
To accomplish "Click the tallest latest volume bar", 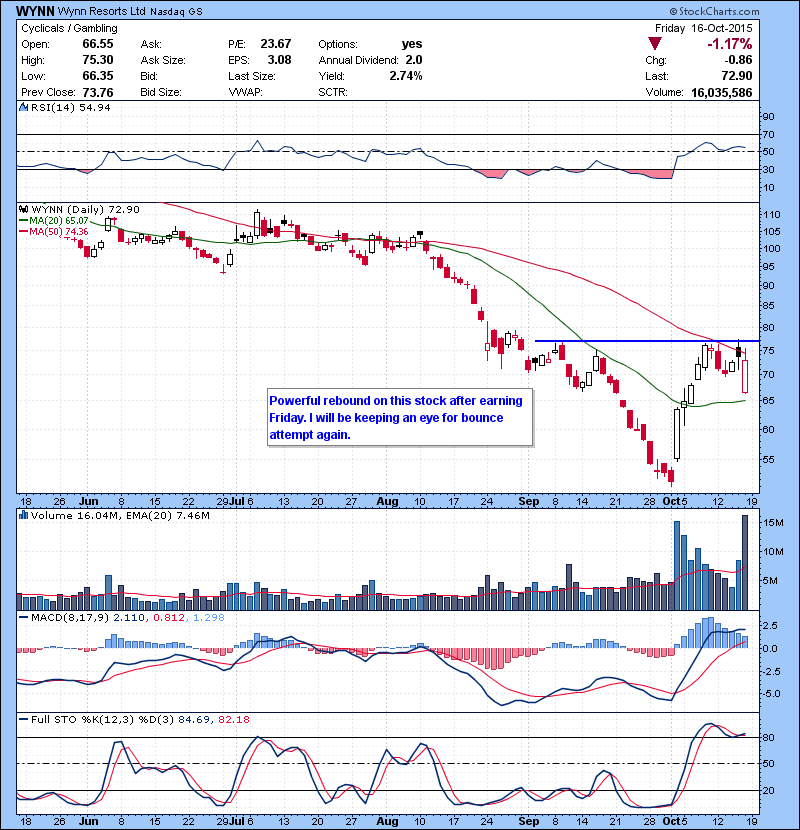I will 745,563.
